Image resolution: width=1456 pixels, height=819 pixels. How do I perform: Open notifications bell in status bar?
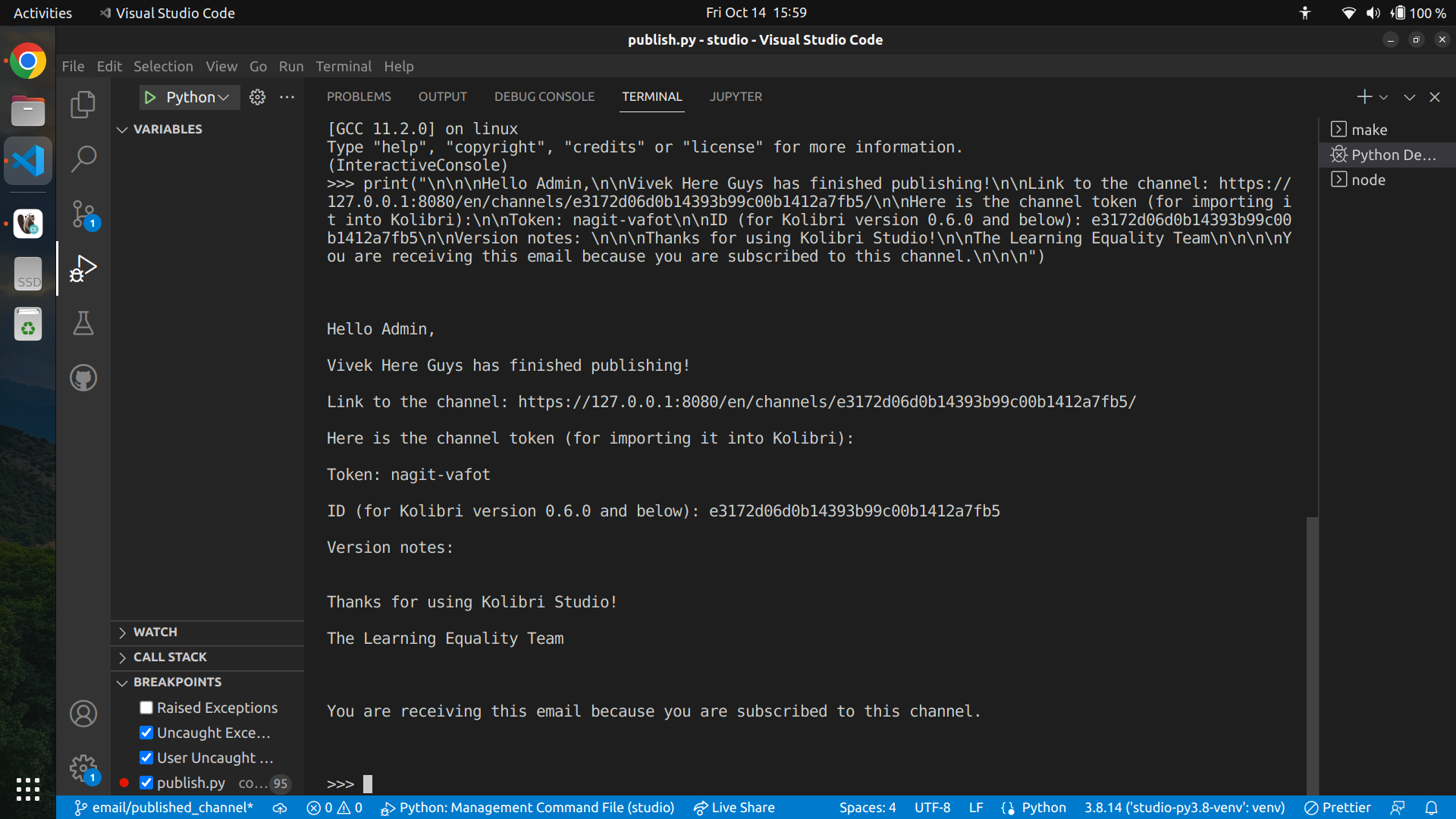pos(1431,808)
